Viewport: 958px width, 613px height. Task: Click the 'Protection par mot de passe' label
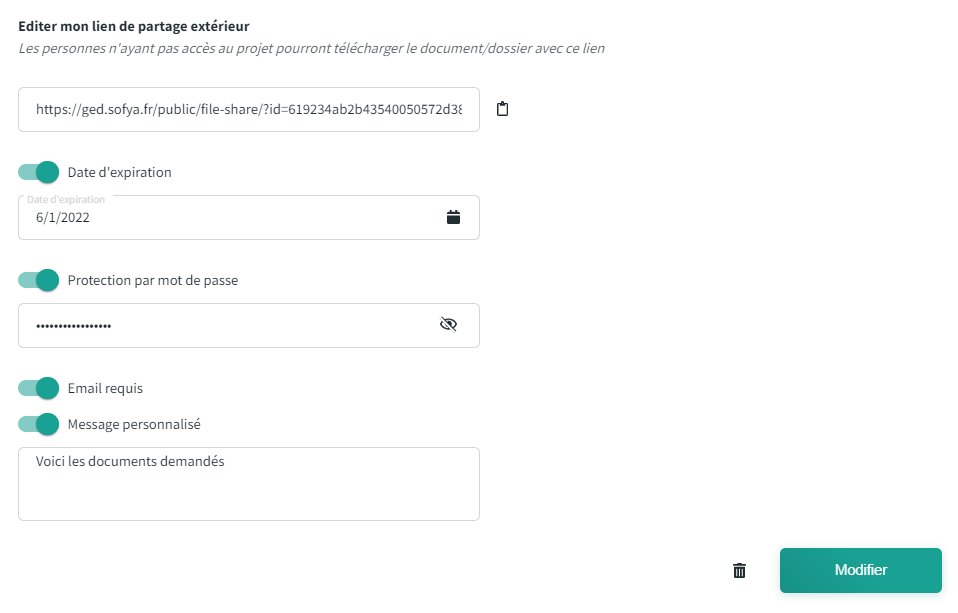(x=152, y=280)
